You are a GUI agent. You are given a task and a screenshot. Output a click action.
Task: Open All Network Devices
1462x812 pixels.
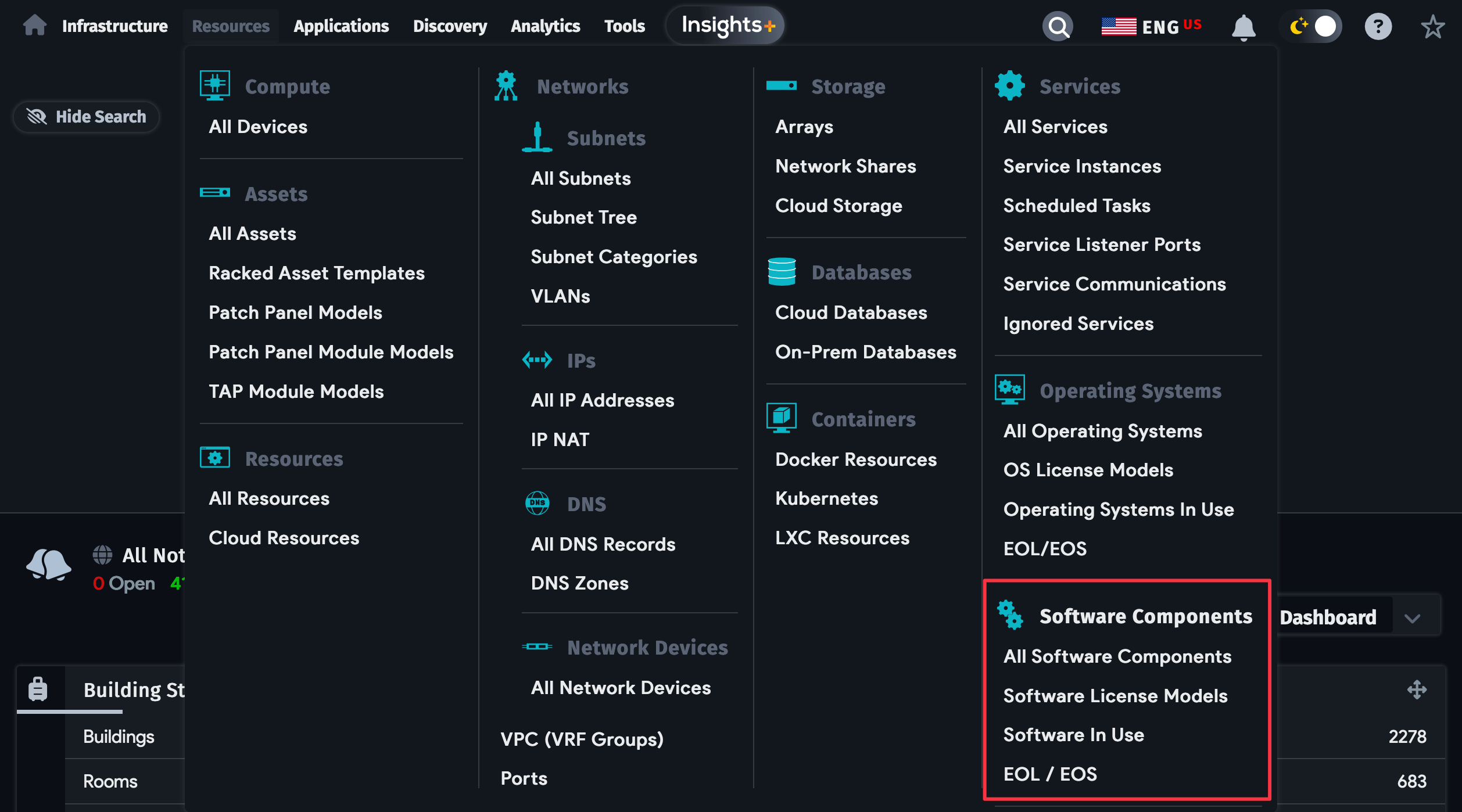point(621,687)
